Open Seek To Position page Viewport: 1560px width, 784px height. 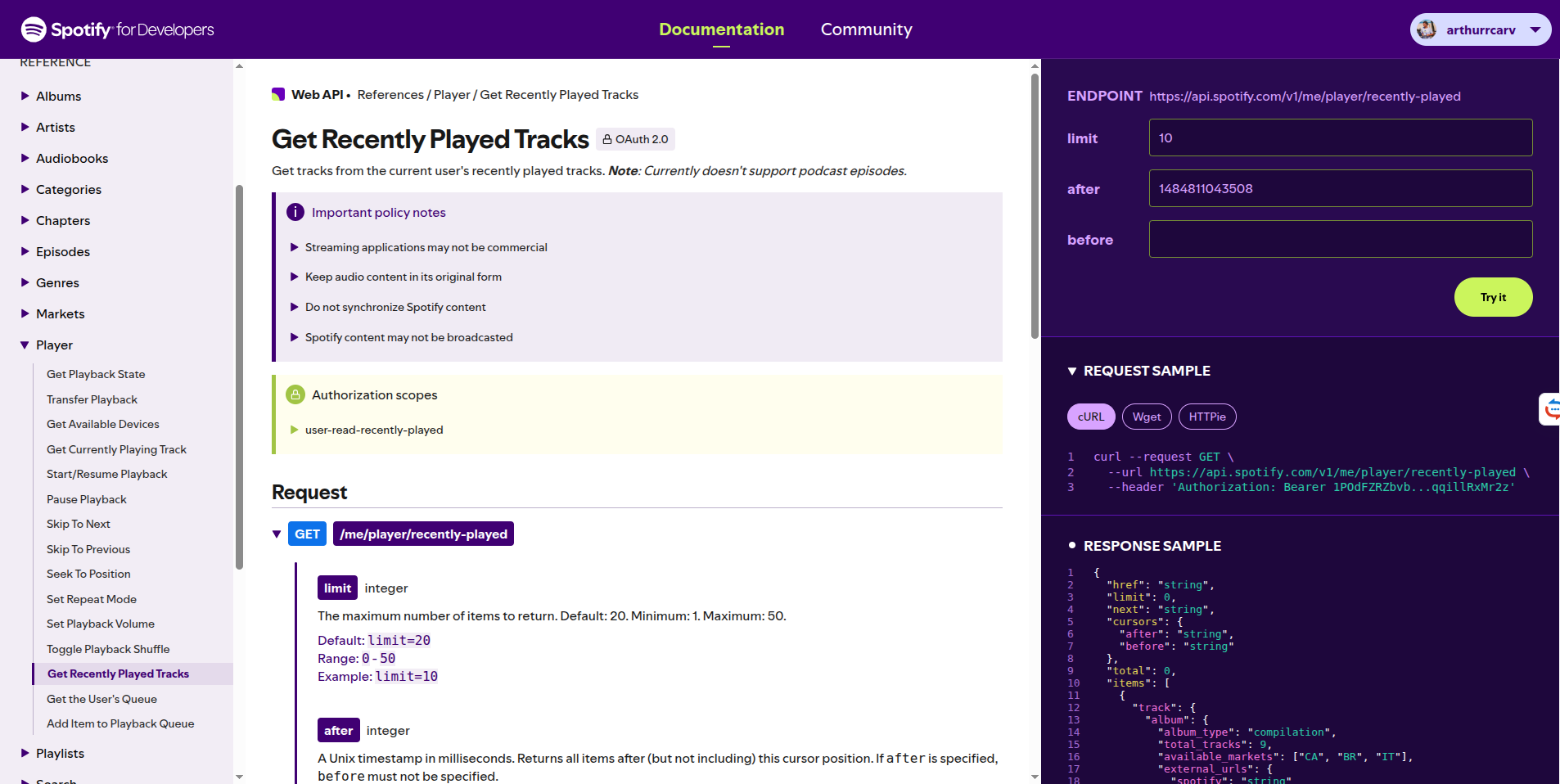pyautogui.click(x=88, y=574)
